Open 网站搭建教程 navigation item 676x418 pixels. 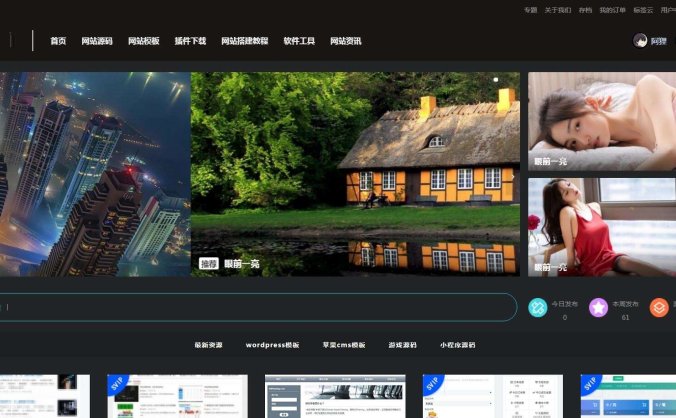[x=244, y=41]
